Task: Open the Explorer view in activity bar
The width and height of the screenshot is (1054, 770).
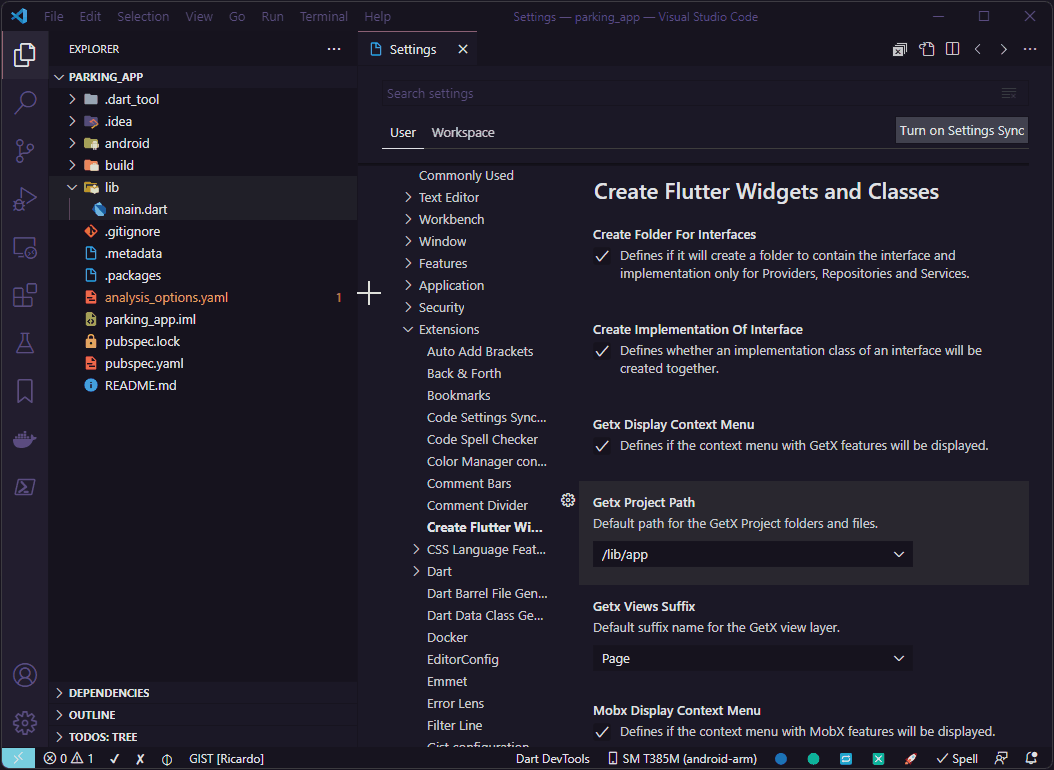Action: (x=25, y=54)
